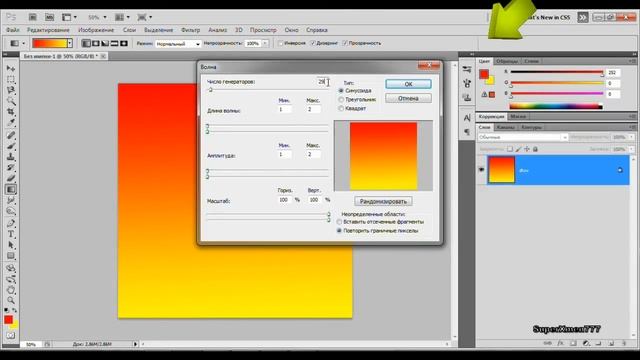The image size is (640, 360).
Task: Switch to the Каналы tab
Action: tap(506, 127)
